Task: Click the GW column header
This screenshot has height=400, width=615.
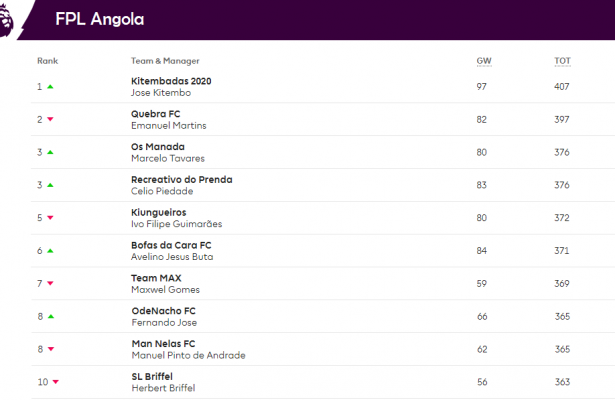Action: click(483, 61)
